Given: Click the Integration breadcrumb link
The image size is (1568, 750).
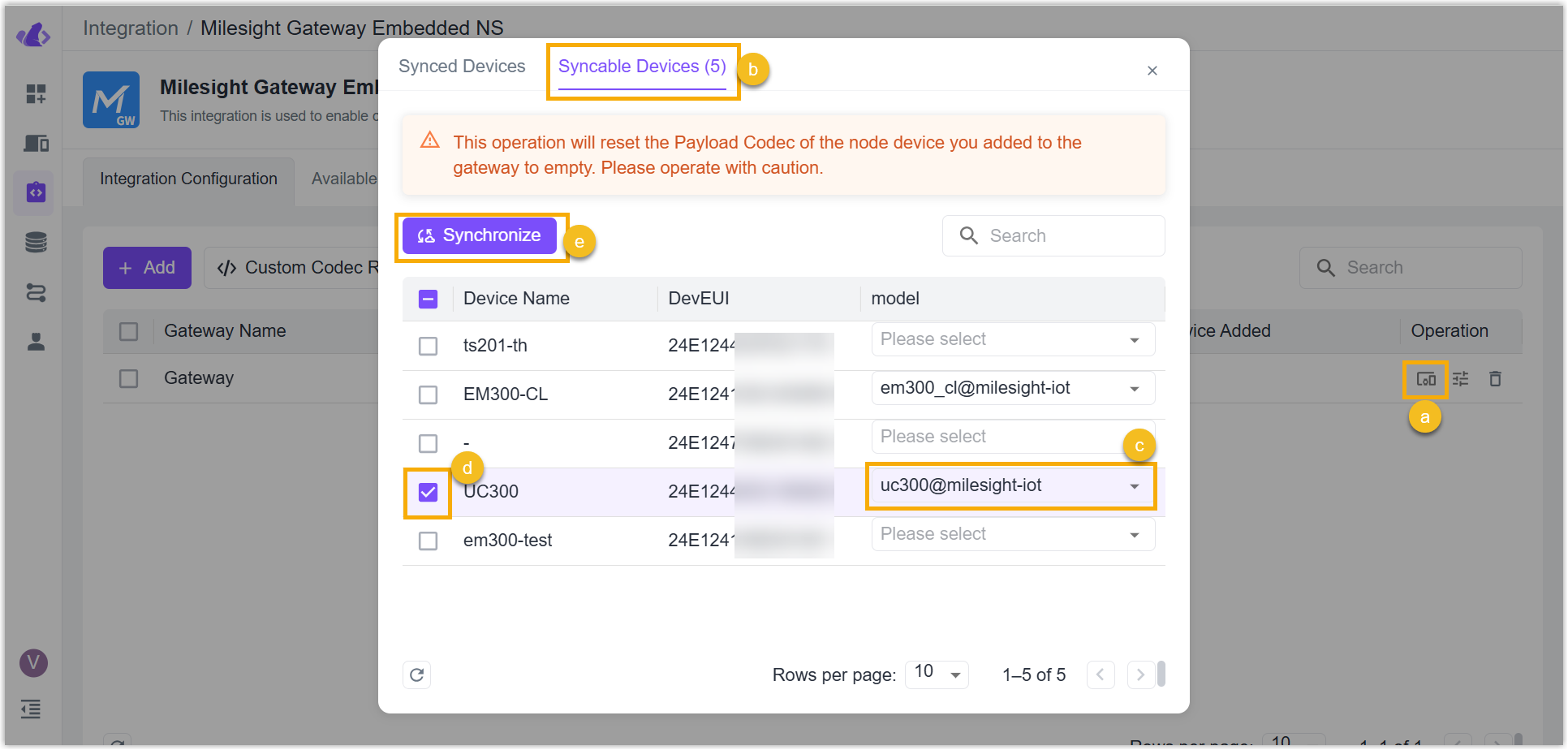Looking at the screenshot, I should (131, 28).
